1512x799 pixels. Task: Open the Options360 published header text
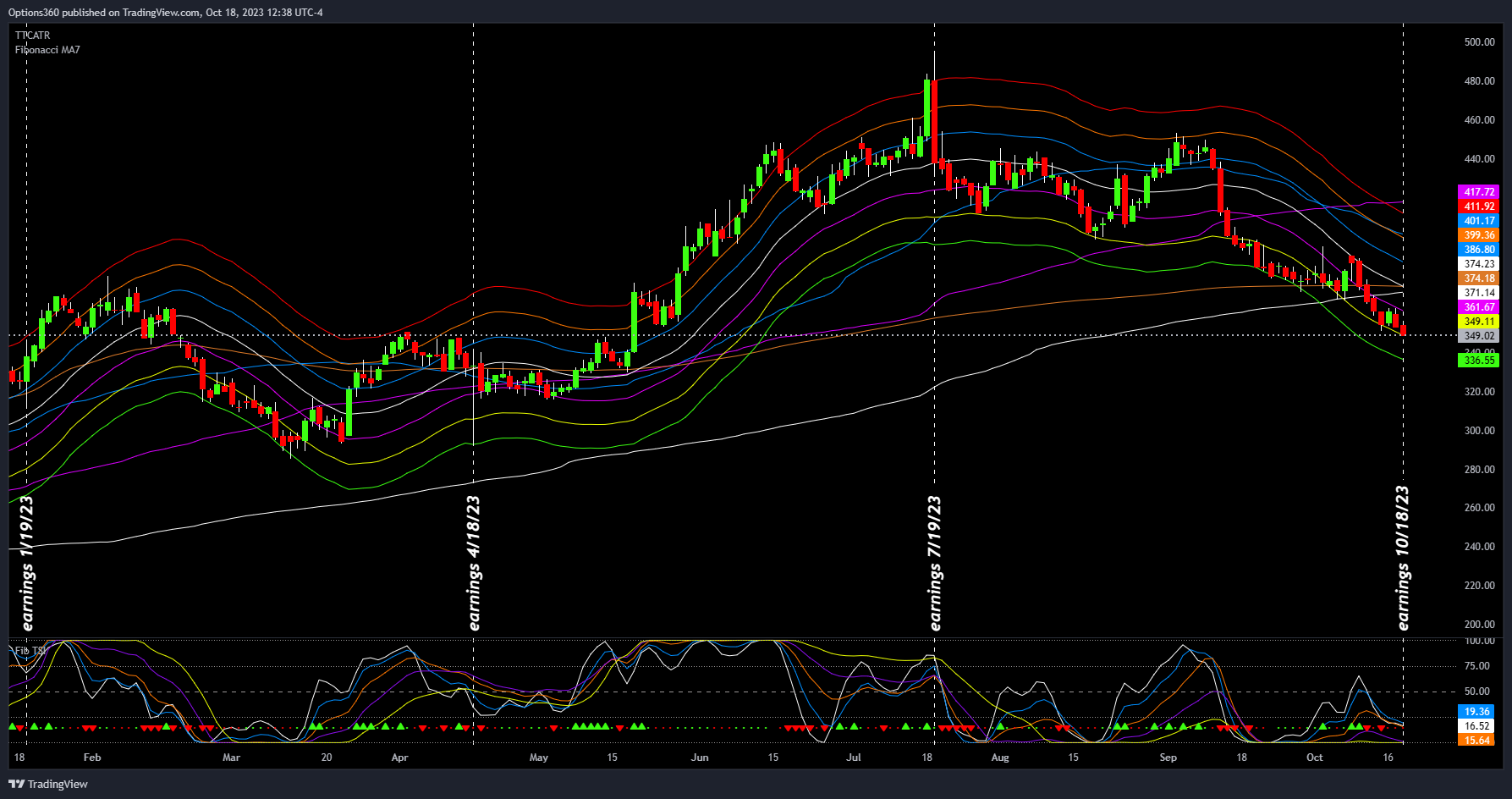coord(165,12)
